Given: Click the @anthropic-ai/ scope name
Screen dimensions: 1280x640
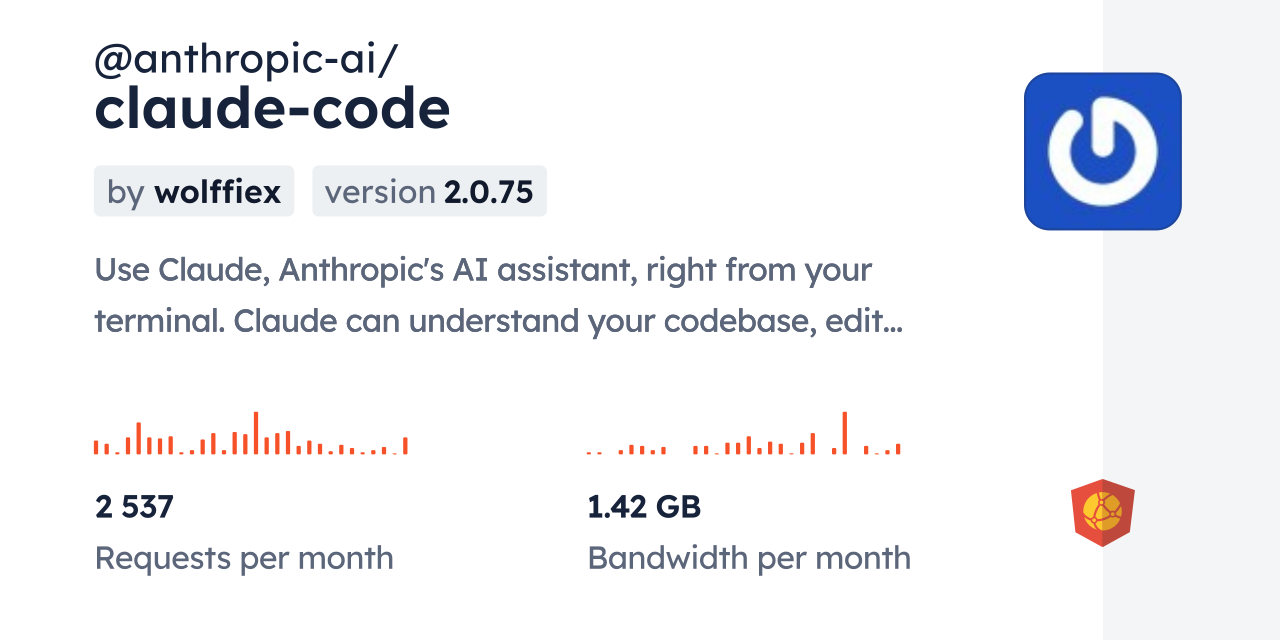Looking at the screenshot, I should pos(246,60).
